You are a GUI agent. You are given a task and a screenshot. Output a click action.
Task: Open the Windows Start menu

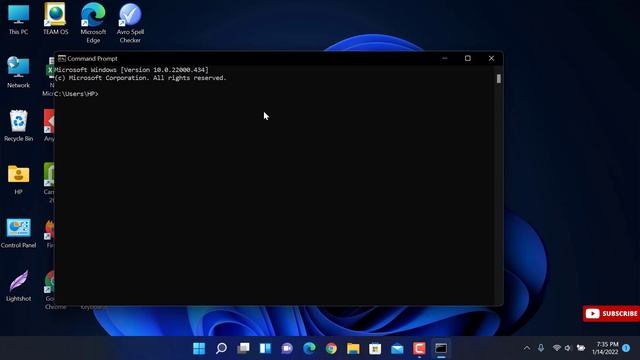click(199, 348)
